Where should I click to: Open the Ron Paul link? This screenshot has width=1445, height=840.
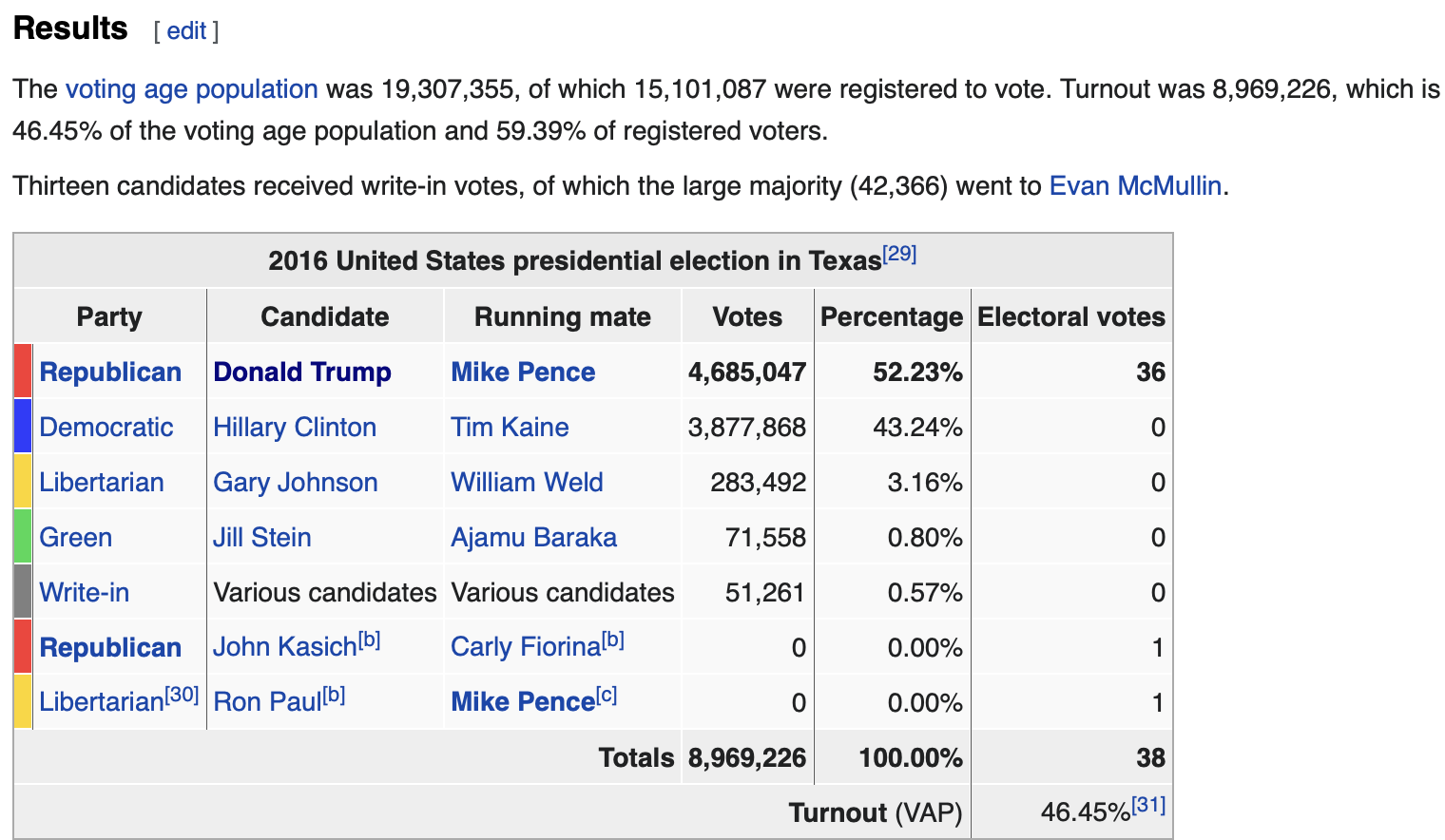pyautogui.click(x=267, y=703)
